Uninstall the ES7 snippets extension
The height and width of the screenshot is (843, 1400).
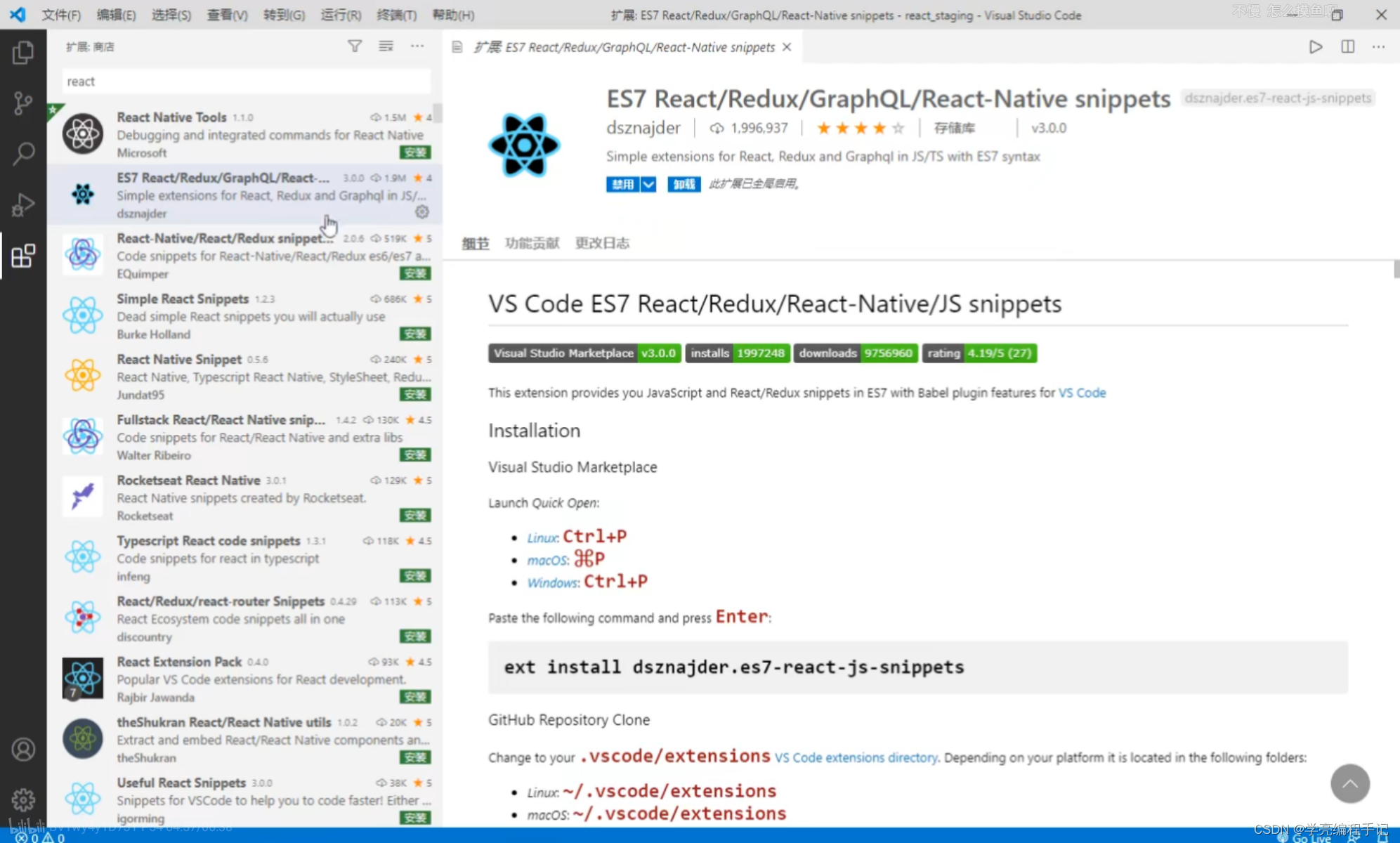click(x=683, y=184)
